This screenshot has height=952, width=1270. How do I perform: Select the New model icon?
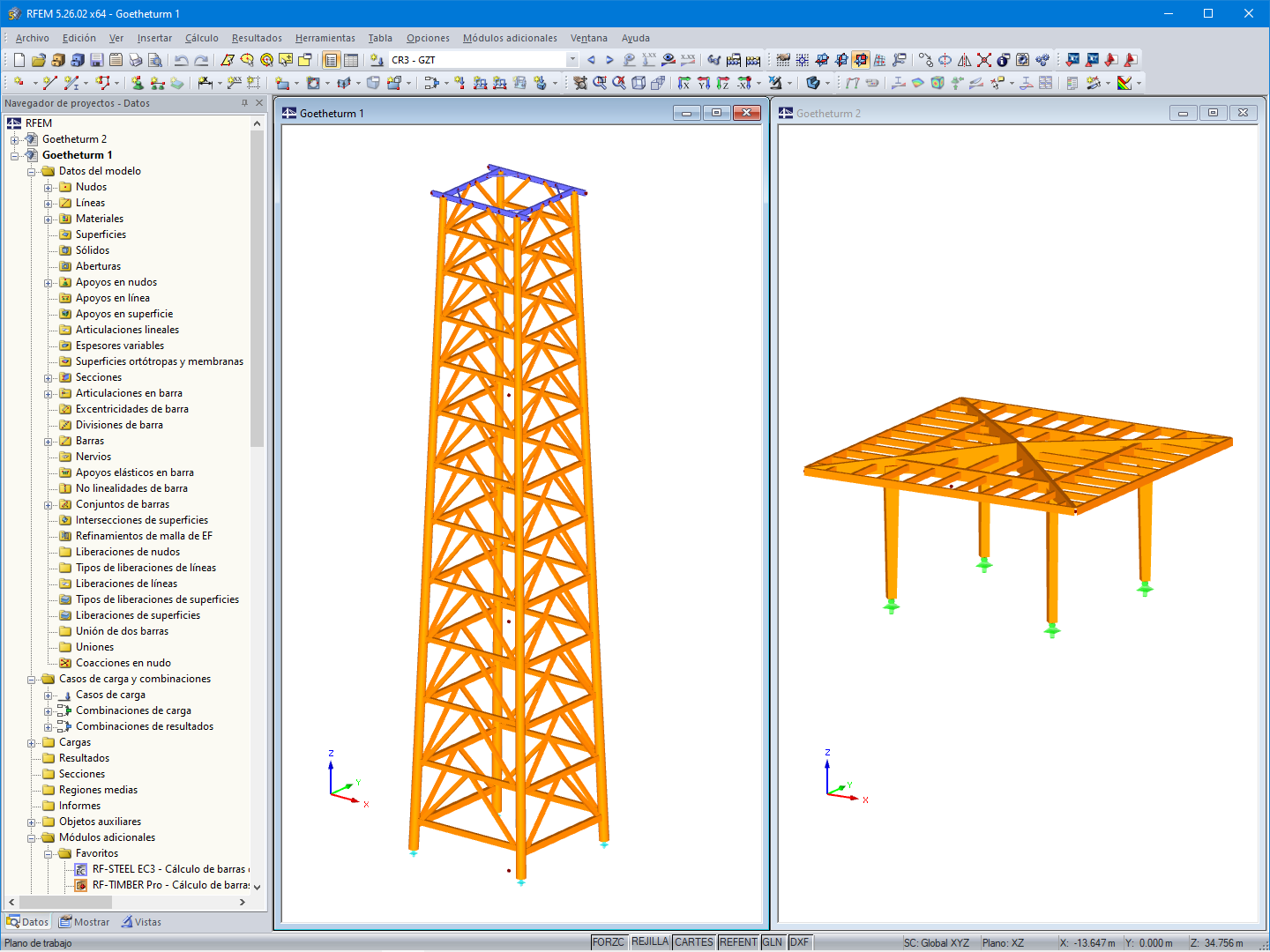[x=18, y=60]
